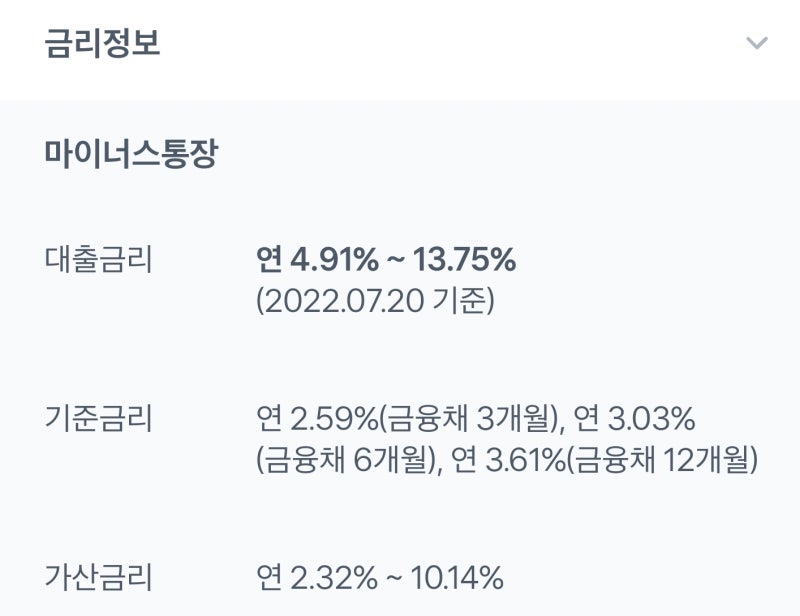Image resolution: width=800 pixels, height=616 pixels.
Task: Click the 금융채 12개월 text
Action: [x=663, y=460]
